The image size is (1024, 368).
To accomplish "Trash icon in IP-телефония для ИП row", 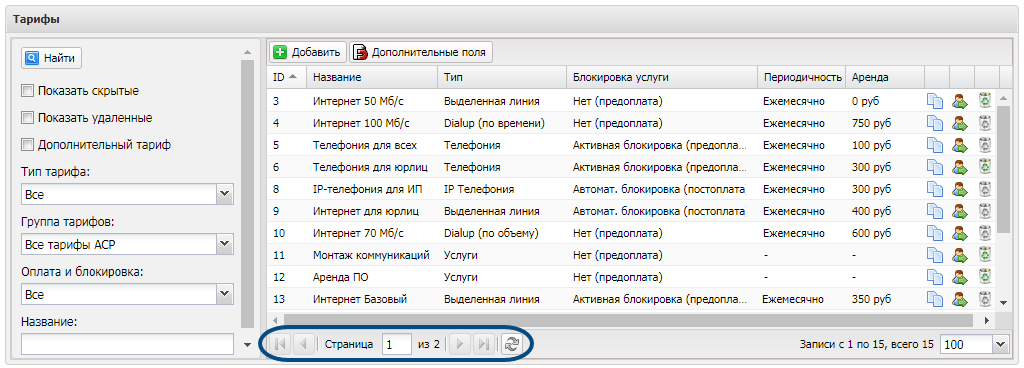I will point(984,189).
